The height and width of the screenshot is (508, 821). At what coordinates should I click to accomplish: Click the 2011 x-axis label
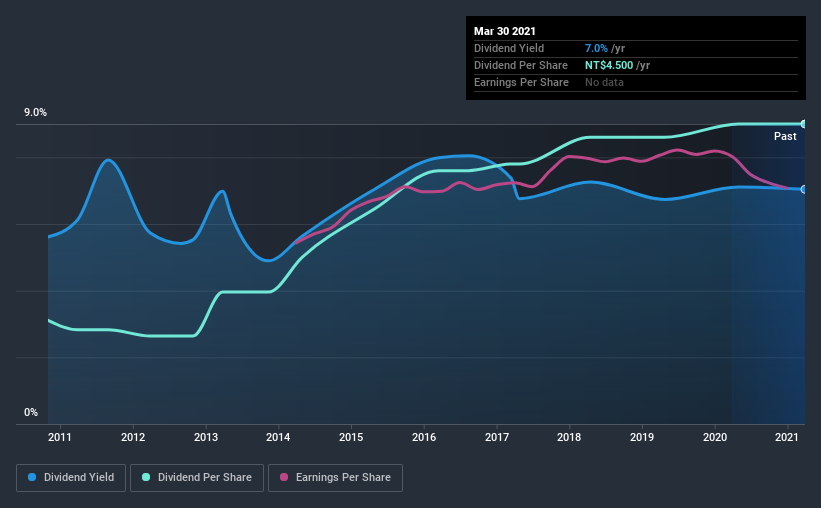click(60, 437)
